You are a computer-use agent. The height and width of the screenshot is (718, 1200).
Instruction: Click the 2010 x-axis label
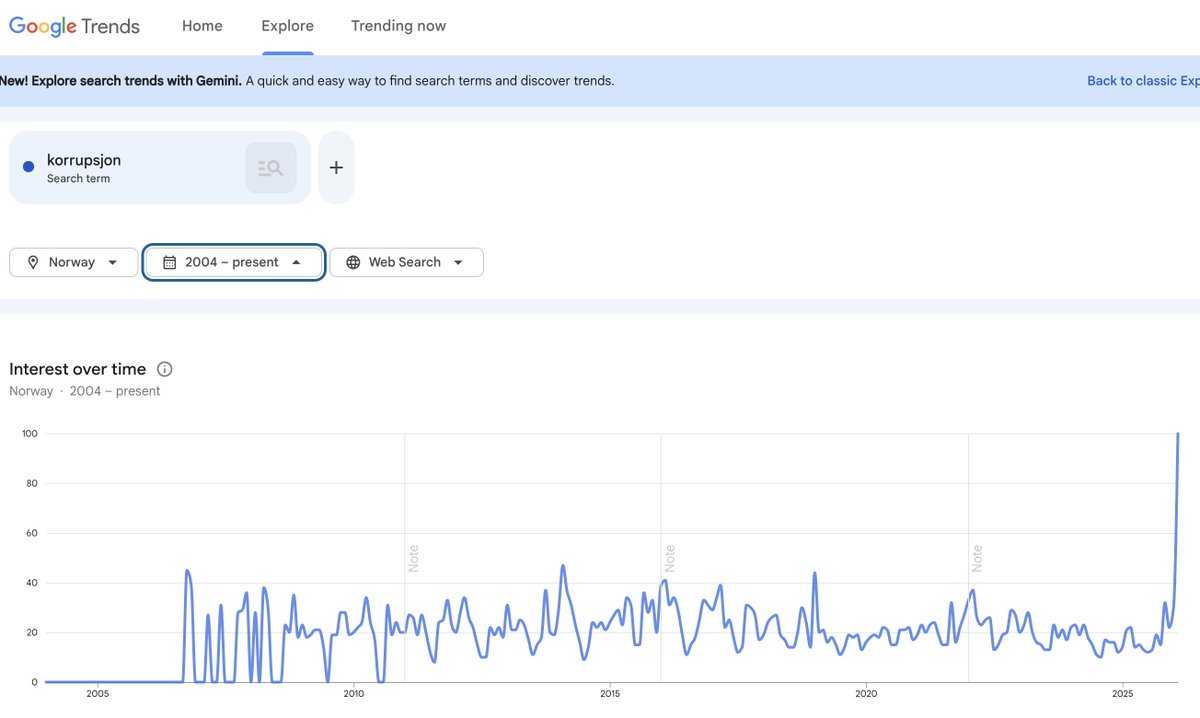(x=354, y=693)
